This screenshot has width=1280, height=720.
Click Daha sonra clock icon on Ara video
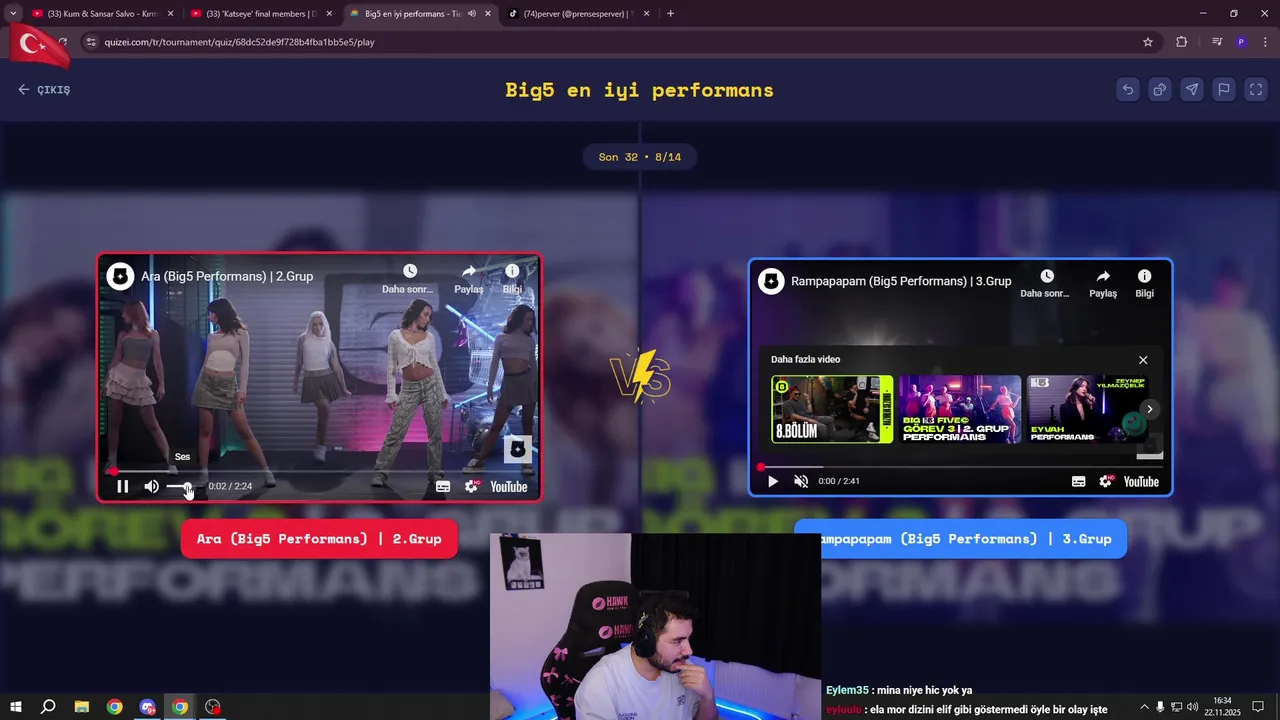click(x=409, y=272)
